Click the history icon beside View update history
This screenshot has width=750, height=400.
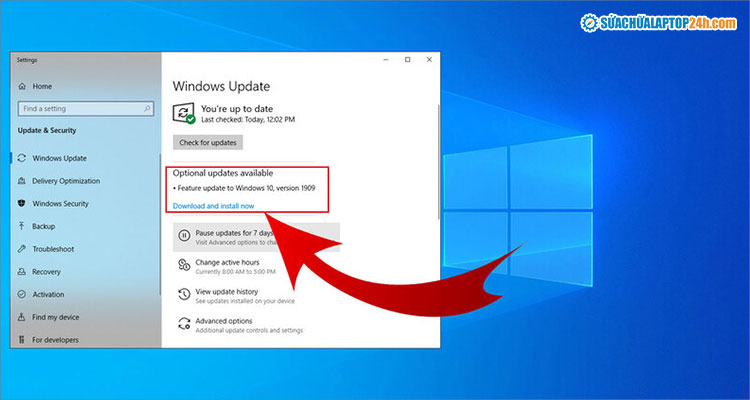click(184, 294)
